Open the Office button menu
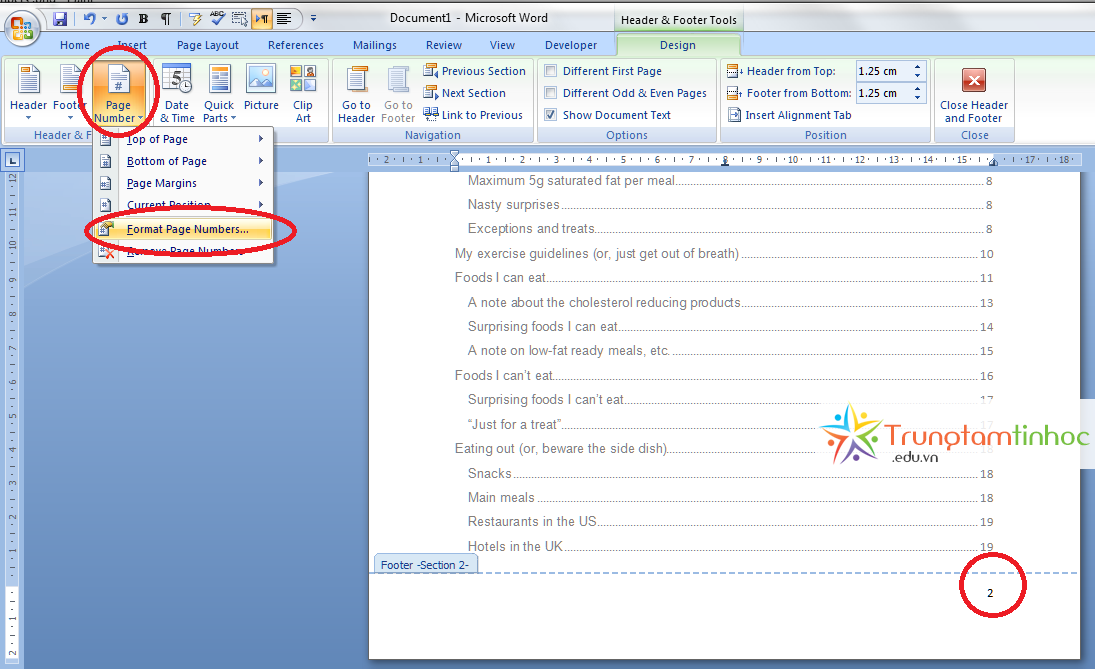 [22, 28]
